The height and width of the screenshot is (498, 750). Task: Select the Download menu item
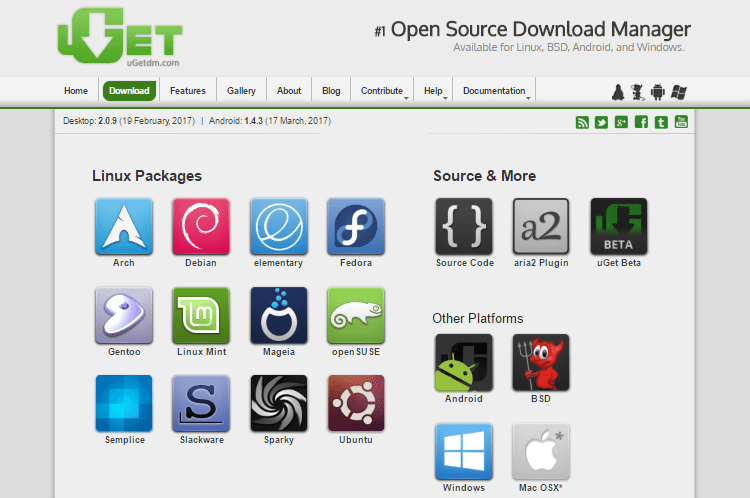pos(129,91)
